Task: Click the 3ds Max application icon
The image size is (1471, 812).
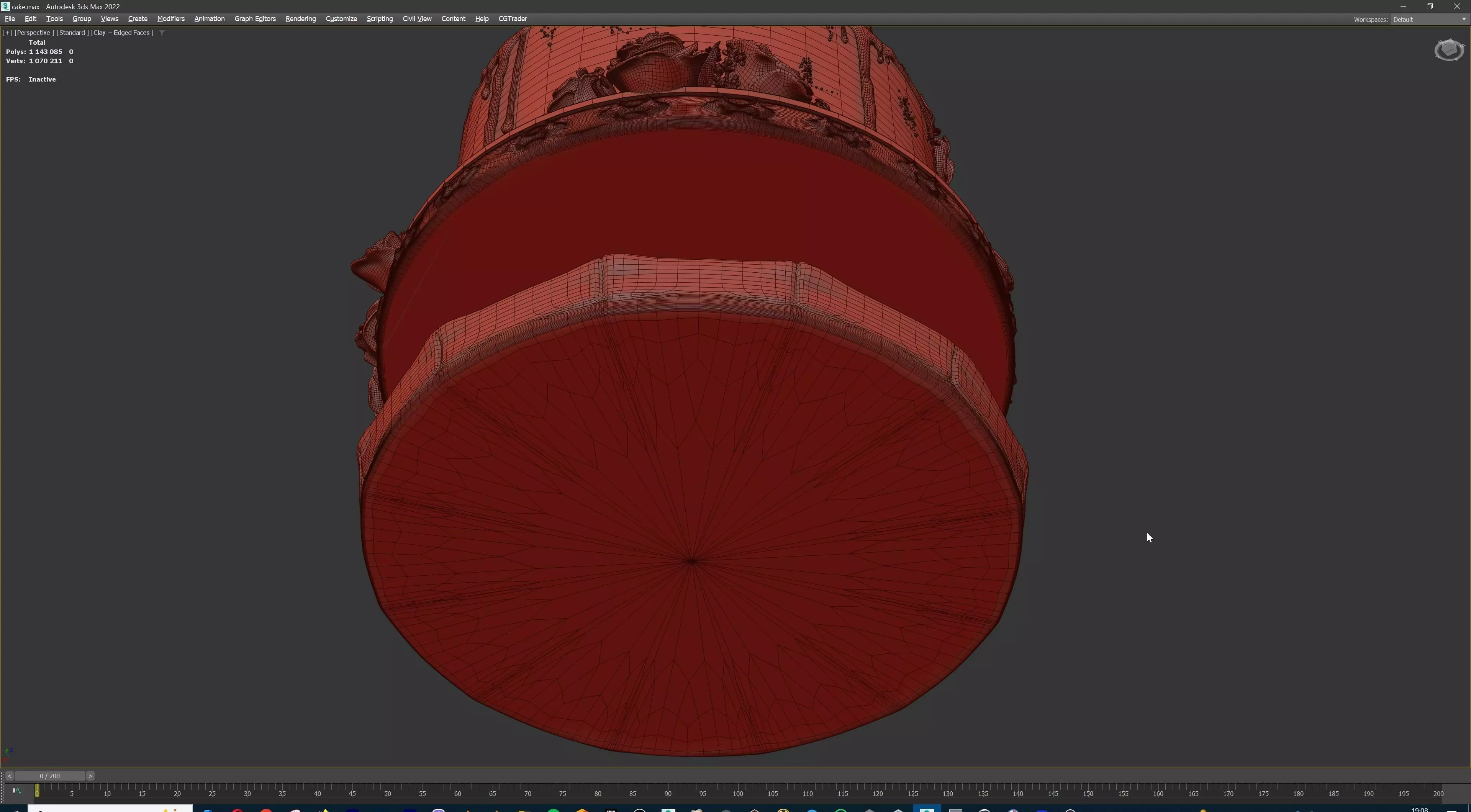Action: (5, 6)
